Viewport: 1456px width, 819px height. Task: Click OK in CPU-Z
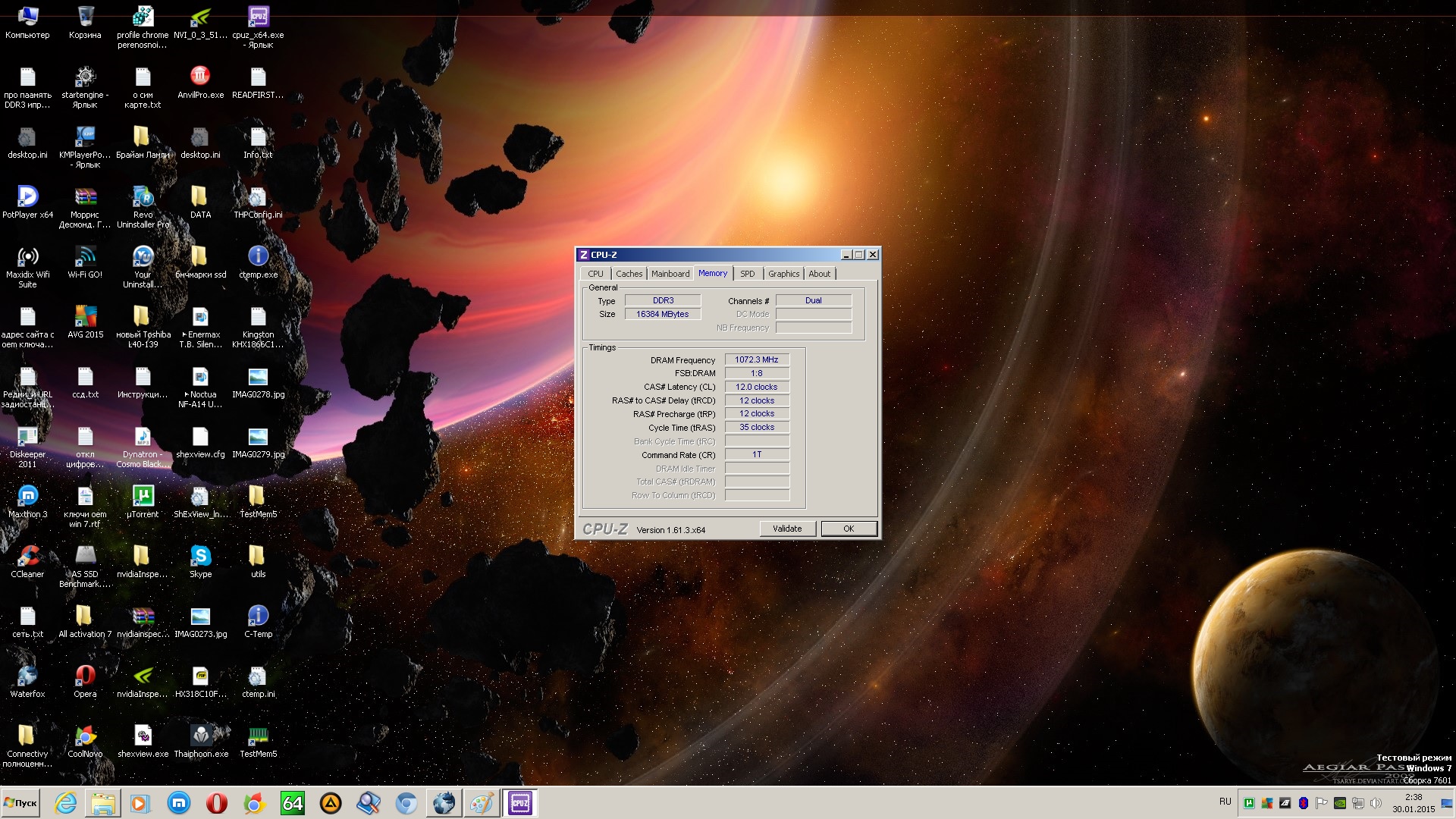(x=849, y=529)
